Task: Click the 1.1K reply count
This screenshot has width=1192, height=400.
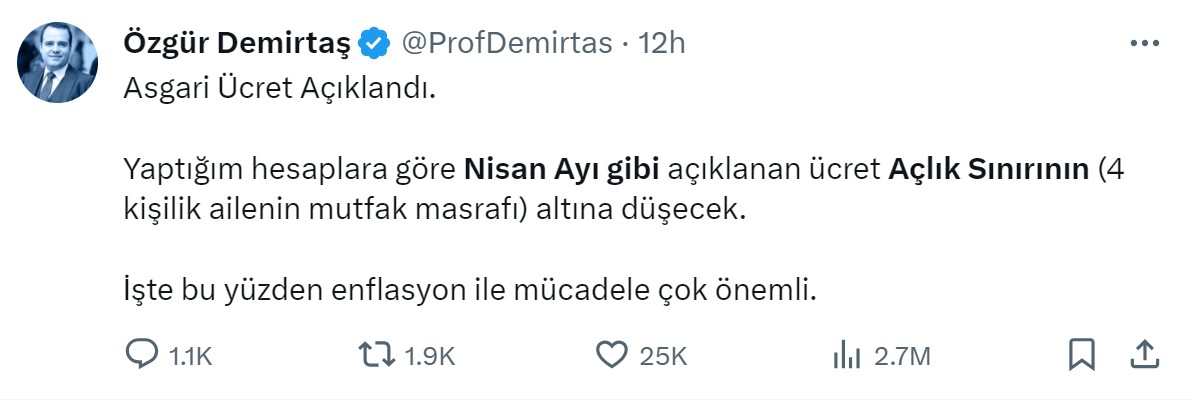Action: 191,355
